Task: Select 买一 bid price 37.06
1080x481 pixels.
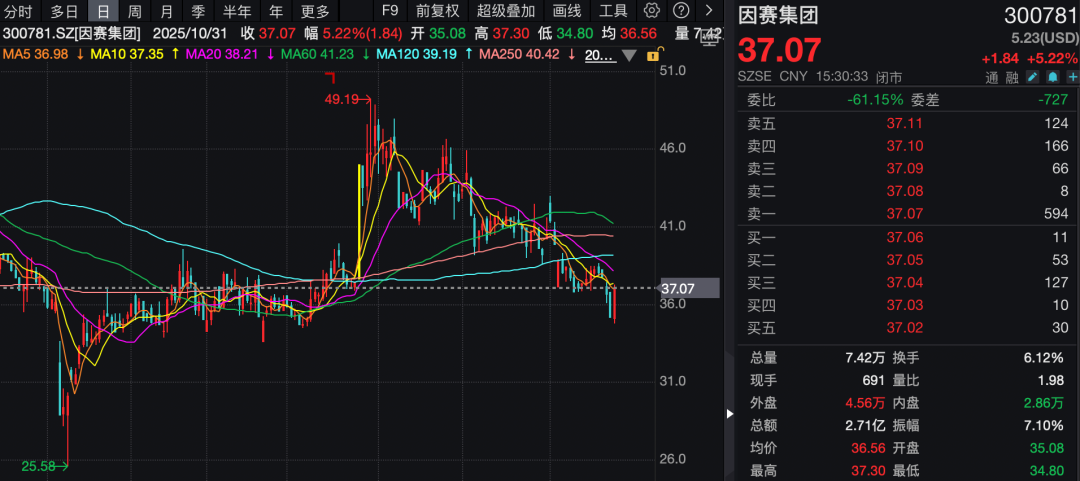Action: (904, 238)
